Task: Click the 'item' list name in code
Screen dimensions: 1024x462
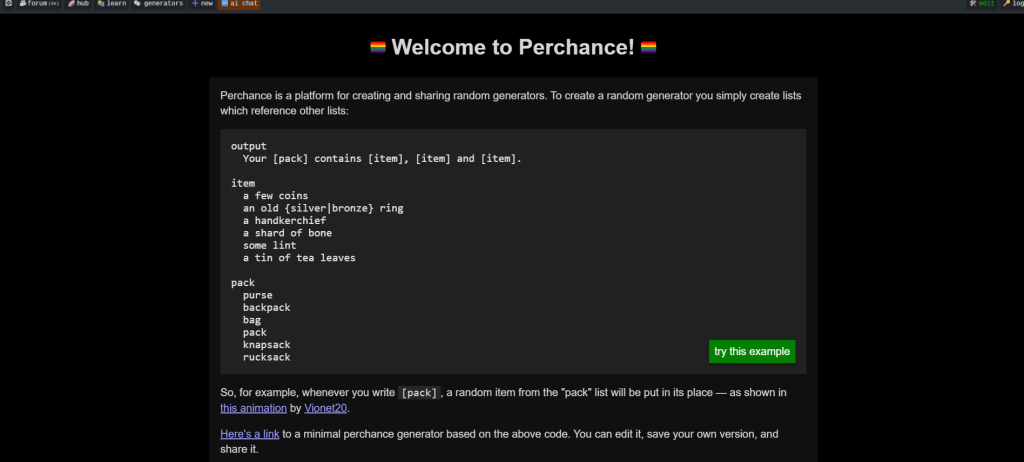Action: pos(243,184)
